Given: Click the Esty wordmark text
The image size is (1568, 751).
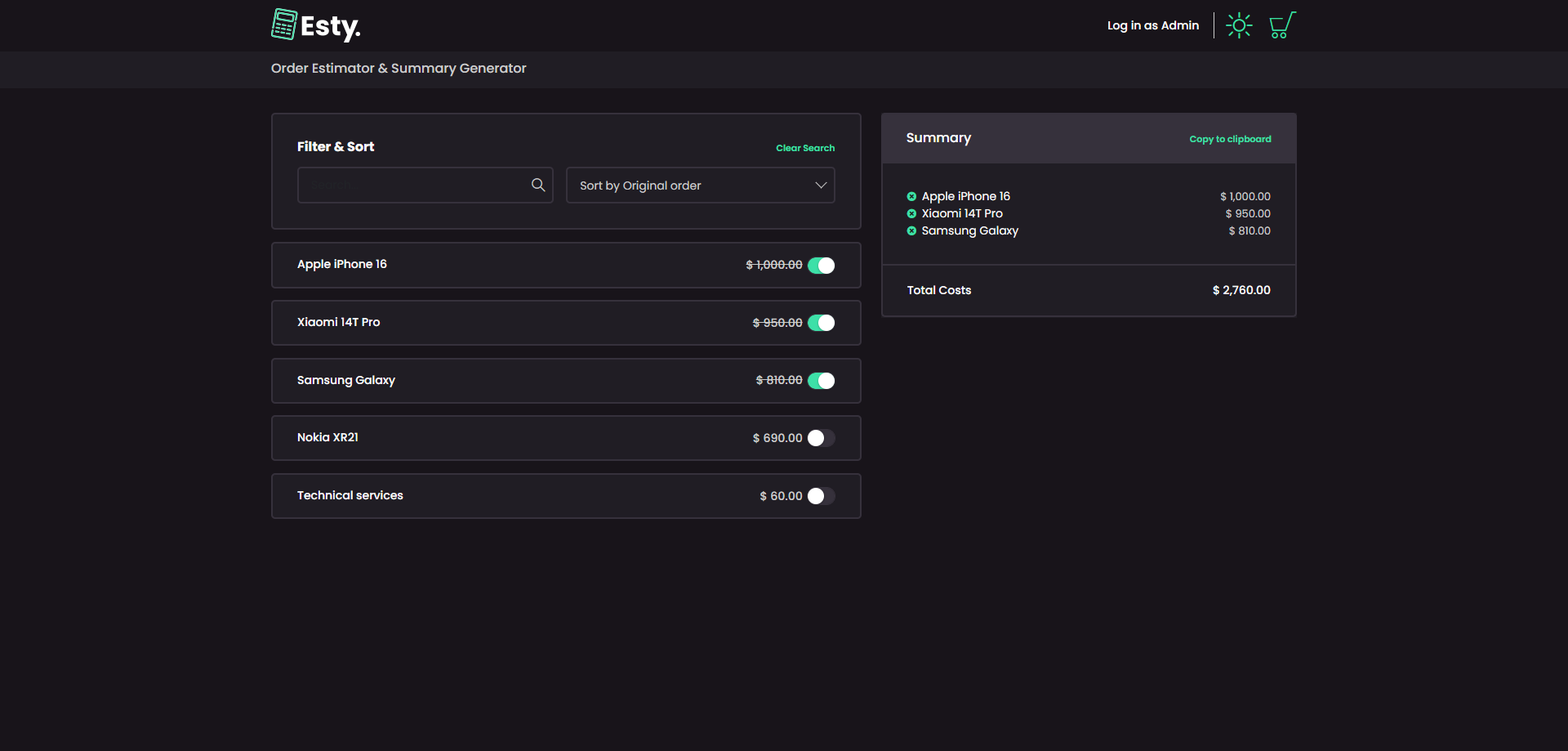Looking at the screenshot, I should 330,27.
